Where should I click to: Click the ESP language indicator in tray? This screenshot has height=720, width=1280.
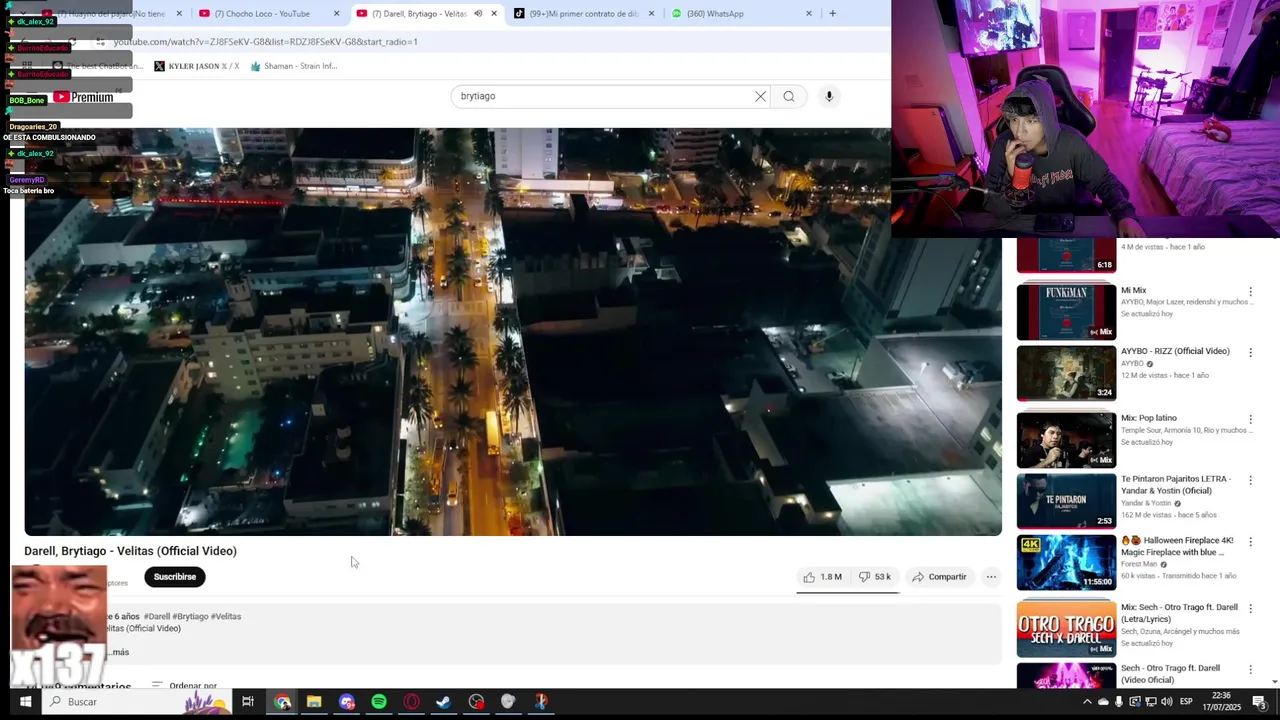tap(1187, 702)
